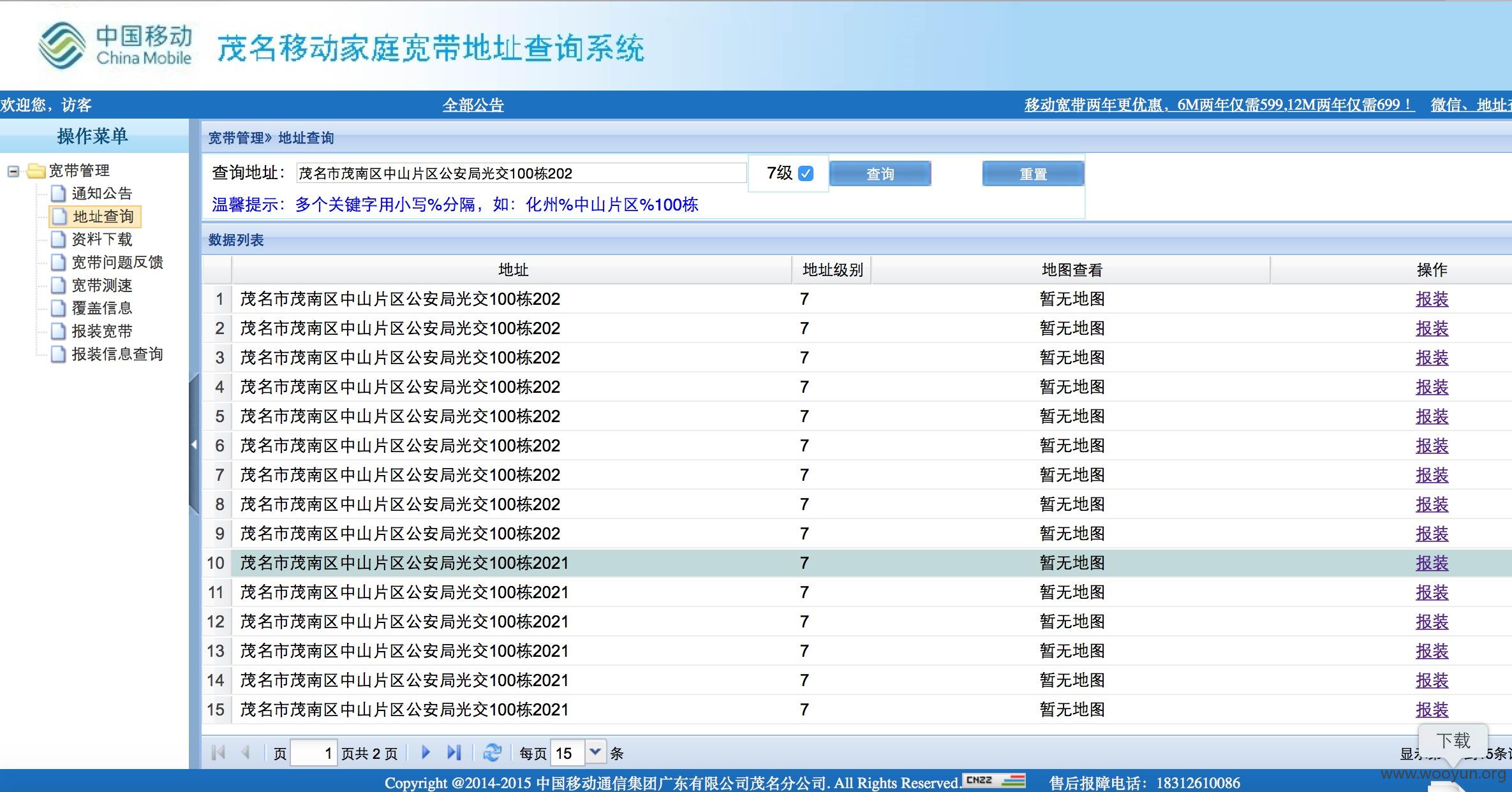This screenshot has height=792, width=1512.
Task: Click the page icon beside 通知公告
Action: [59, 193]
